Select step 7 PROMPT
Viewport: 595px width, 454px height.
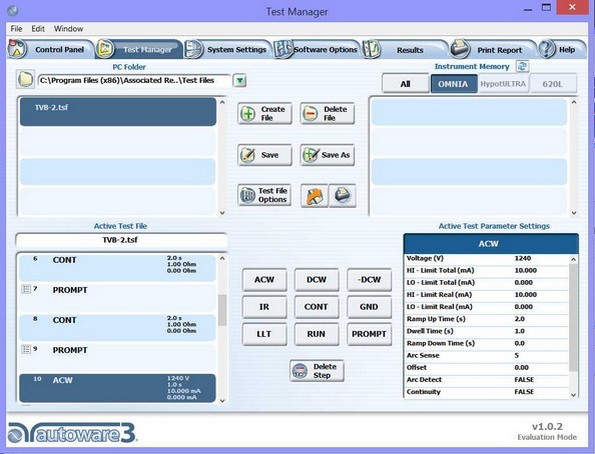118,298
